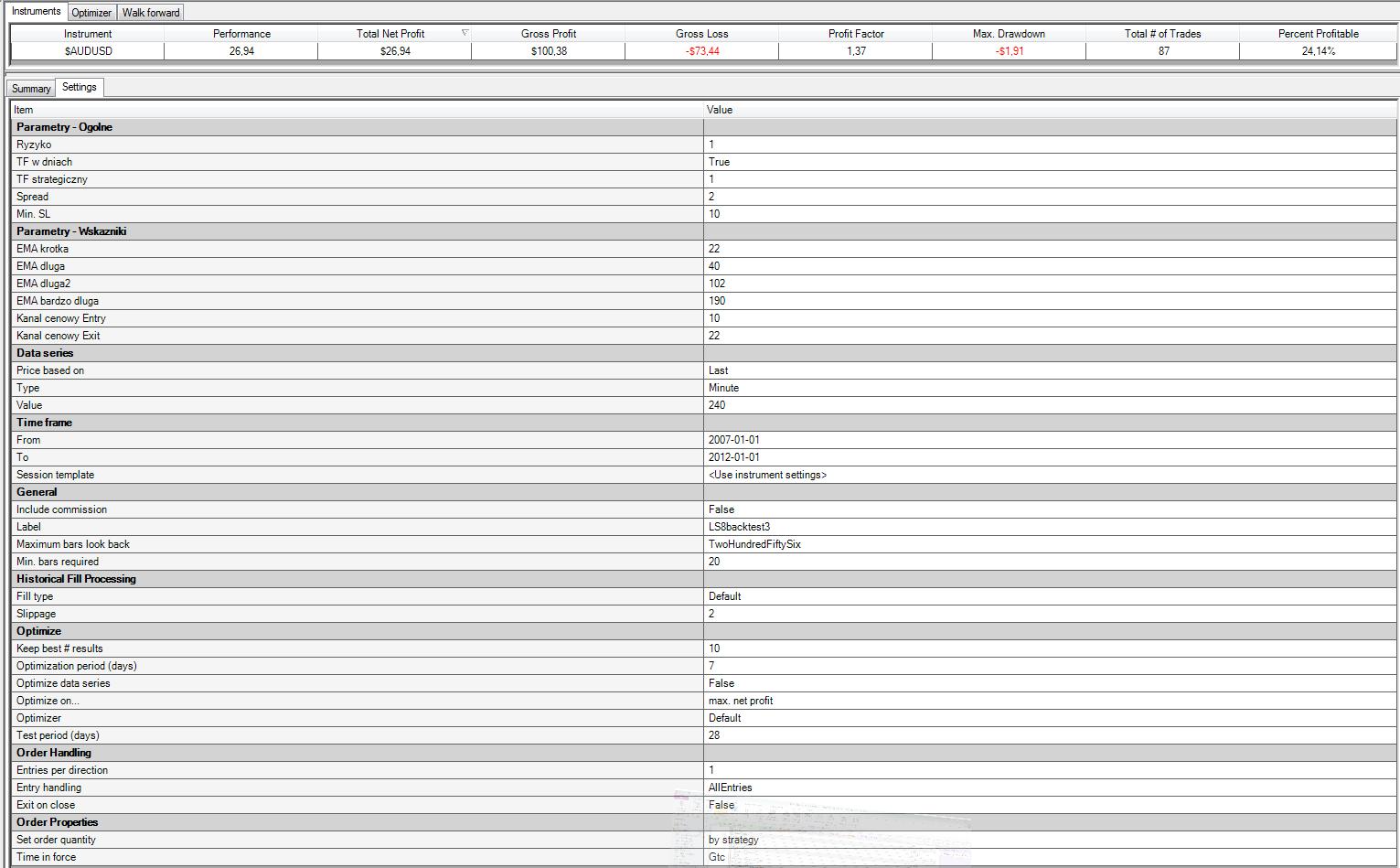Click the EMA krotka row label
Screen dimensions: 1400x868
coord(42,249)
